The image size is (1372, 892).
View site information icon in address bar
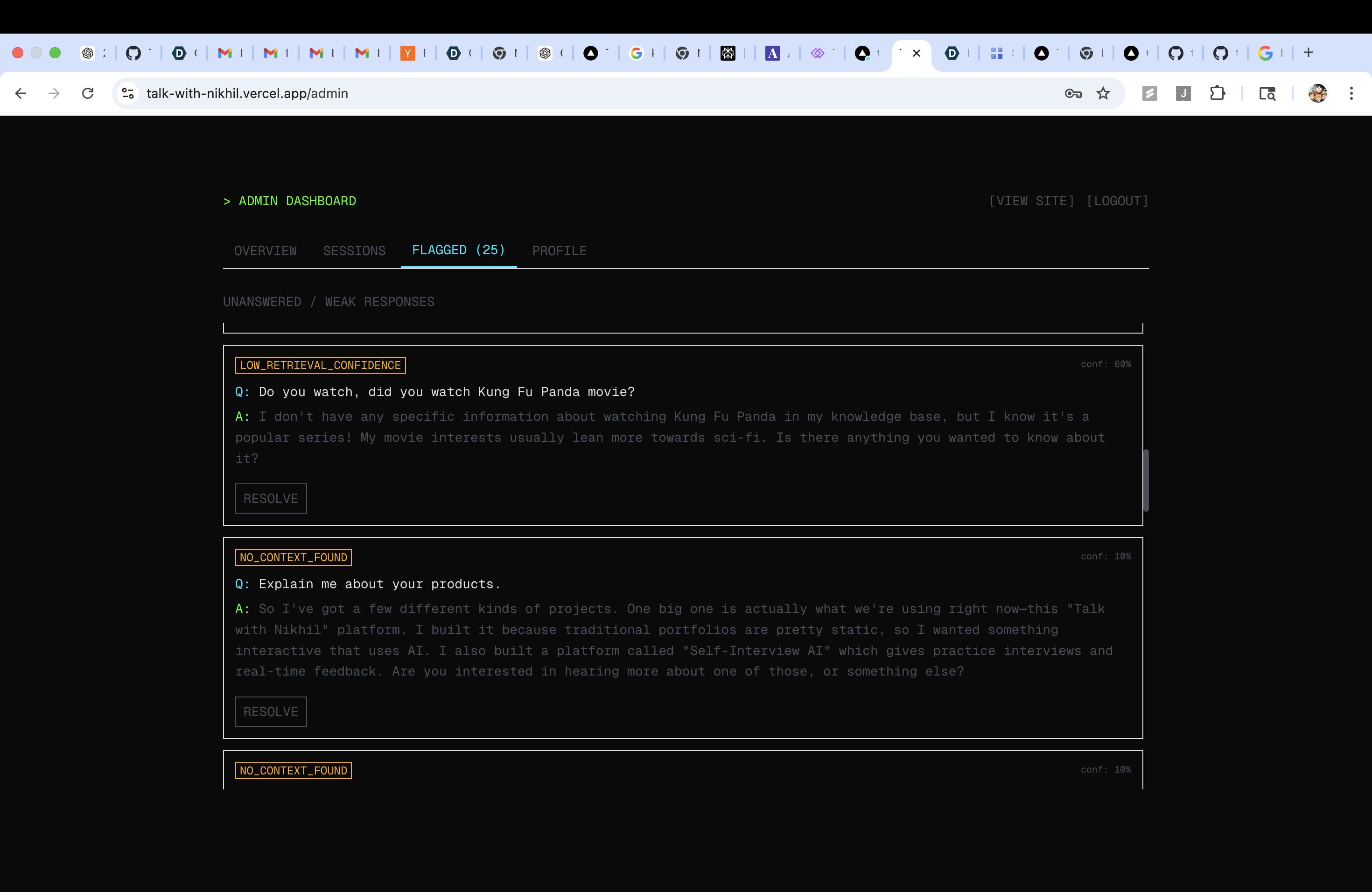(x=128, y=93)
